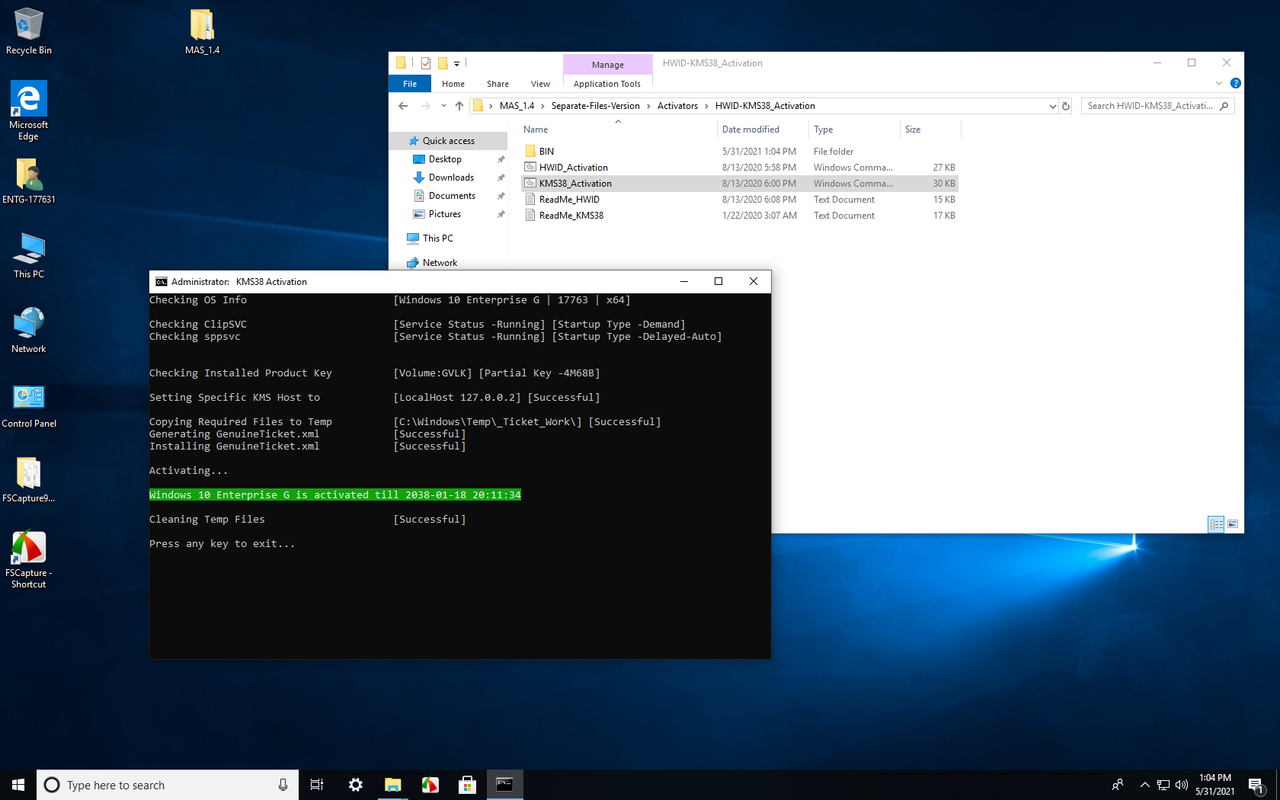Click the taskbar Type here to search box
Screen dimensions: 1280x800
[x=169, y=785]
